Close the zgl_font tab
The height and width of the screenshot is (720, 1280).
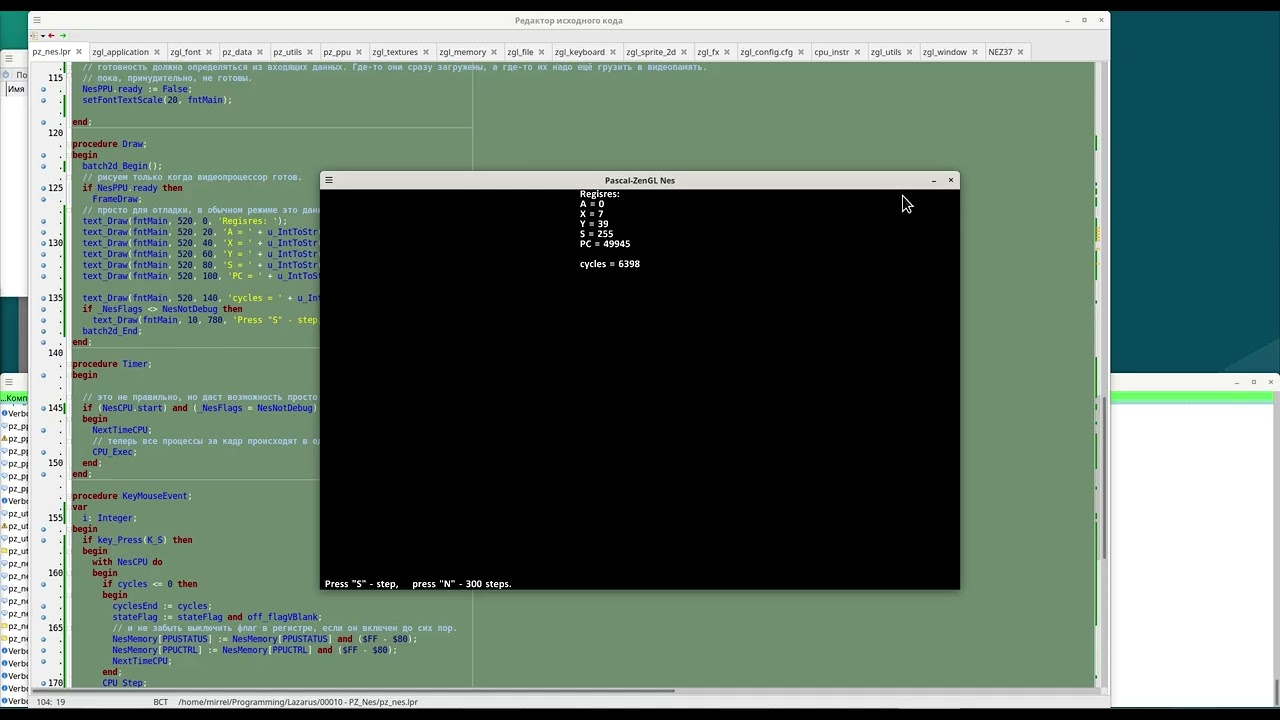point(210,52)
